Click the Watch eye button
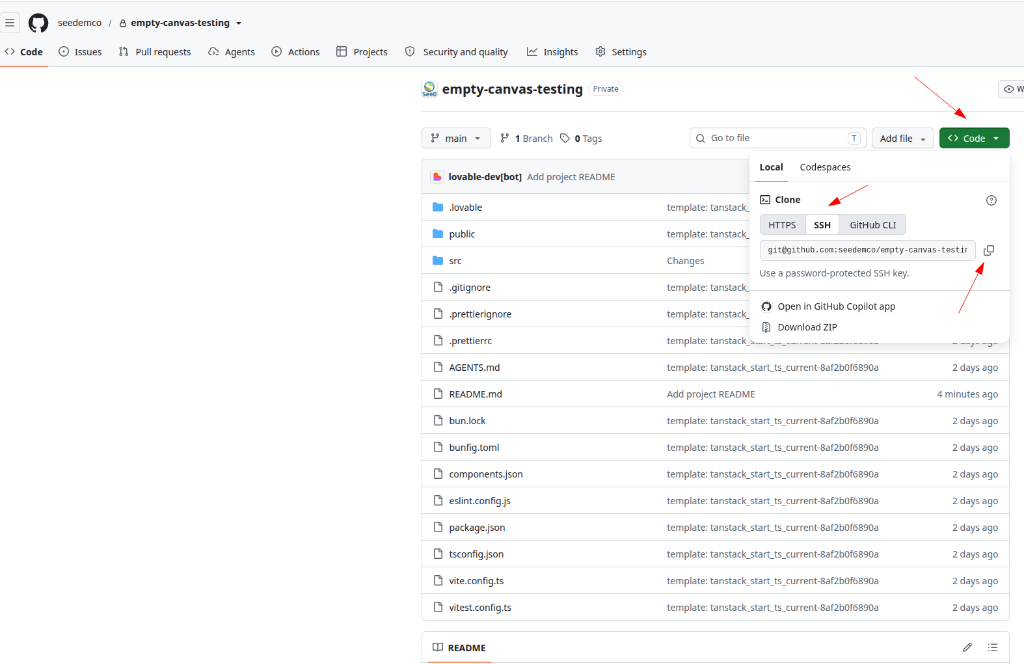Image resolution: width=1024 pixels, height=664 pixels. (1012, 89)
